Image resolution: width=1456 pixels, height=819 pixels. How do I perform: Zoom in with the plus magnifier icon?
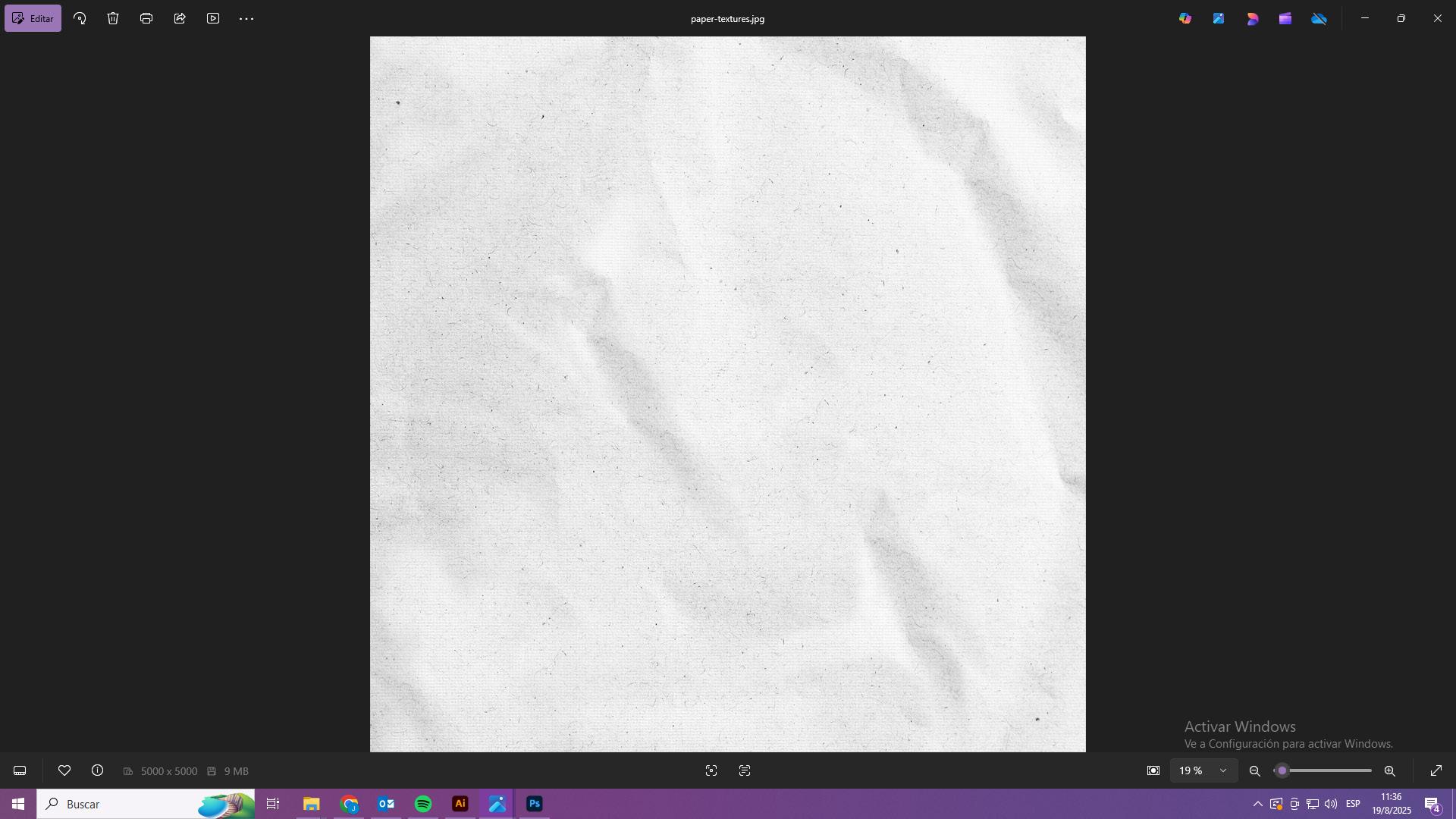coord(1390,770)
